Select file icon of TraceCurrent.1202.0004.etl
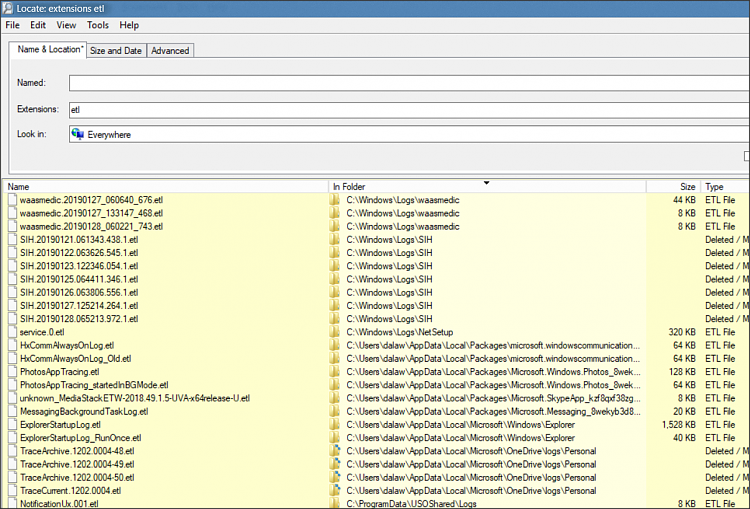 click(x=12, y=491)
